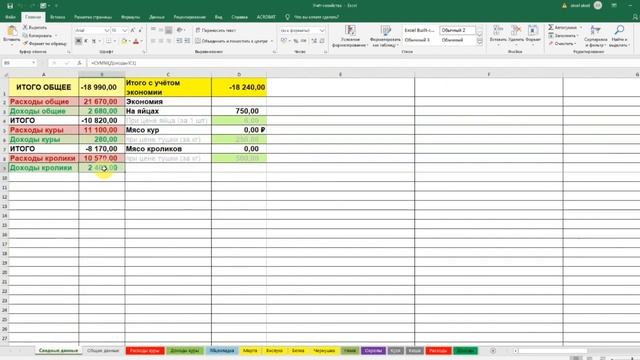Screen dimensions: 640x360
Task: Switch to the Data (Данные) tab
Action: click(x=157, y=17)
